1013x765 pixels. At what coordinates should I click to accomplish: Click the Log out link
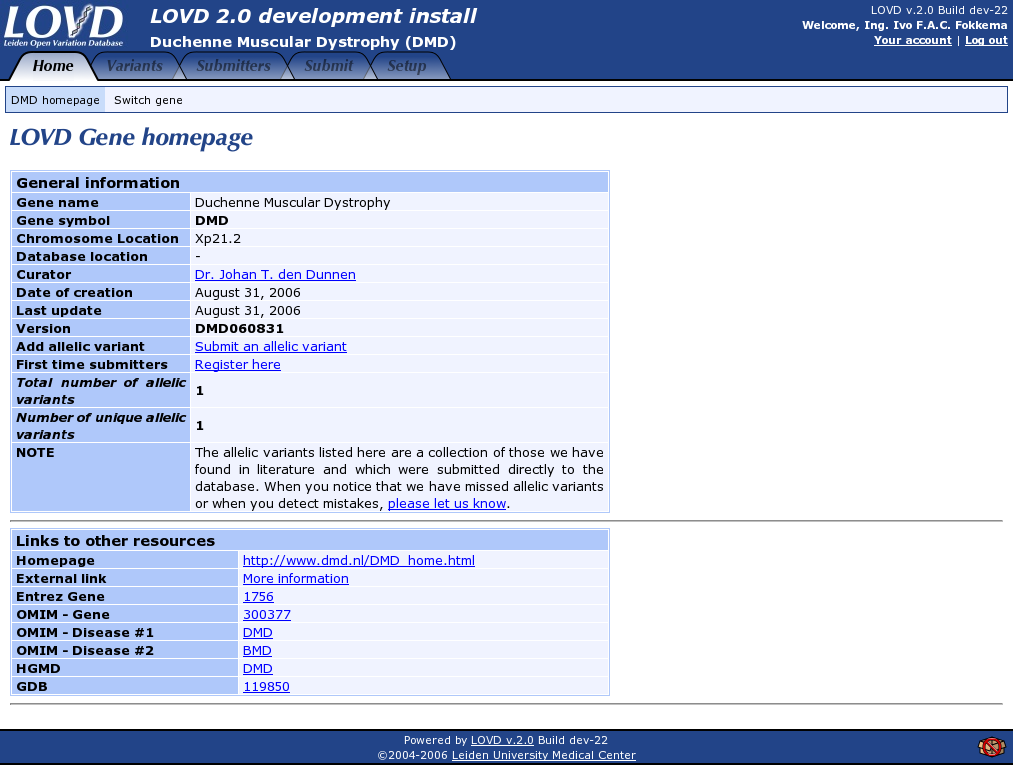(986, 40)
